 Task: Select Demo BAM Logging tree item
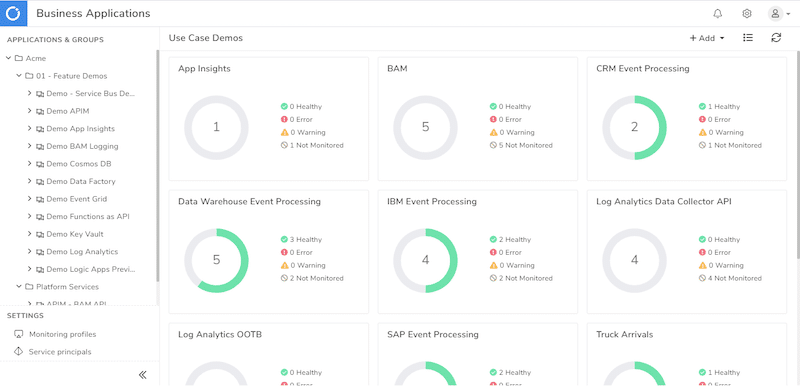pyautogui.click(x=82, y=146)
